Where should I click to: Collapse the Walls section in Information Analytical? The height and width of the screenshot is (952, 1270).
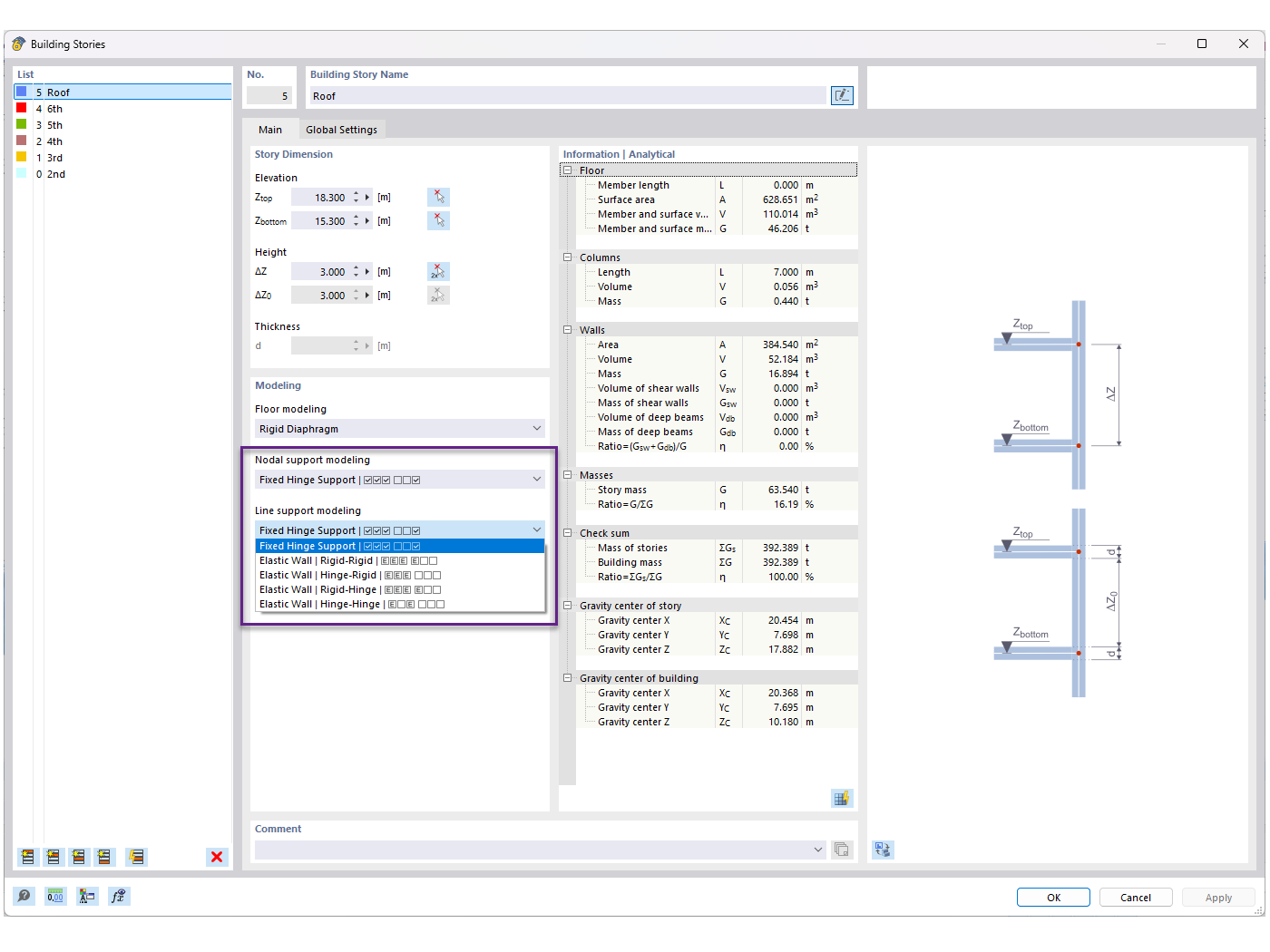(x=567, y=329)
